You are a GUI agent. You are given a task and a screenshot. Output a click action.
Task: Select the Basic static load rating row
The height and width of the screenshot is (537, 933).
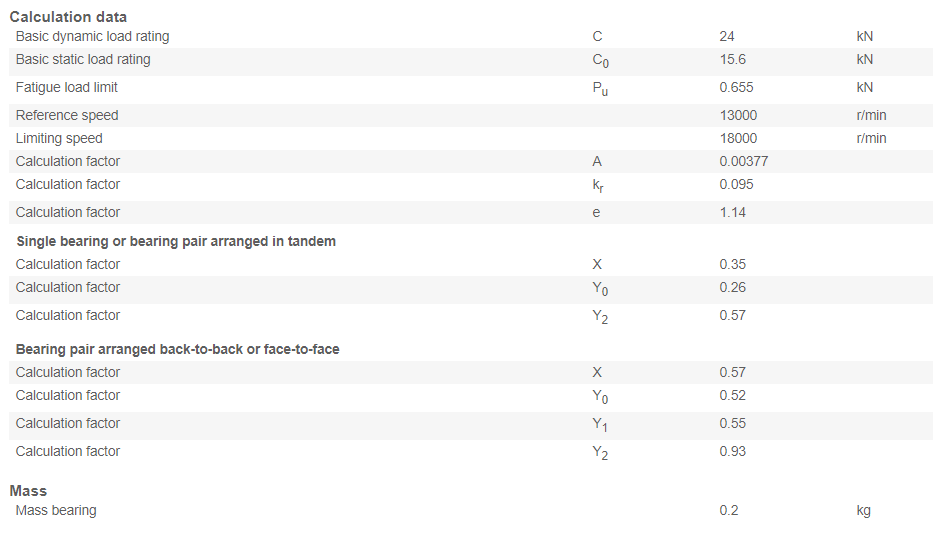pos(471,61)
